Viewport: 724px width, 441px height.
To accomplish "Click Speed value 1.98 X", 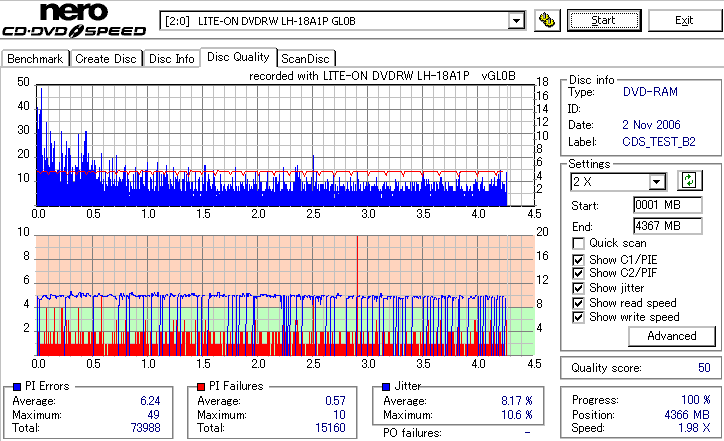I will point(694,428).
